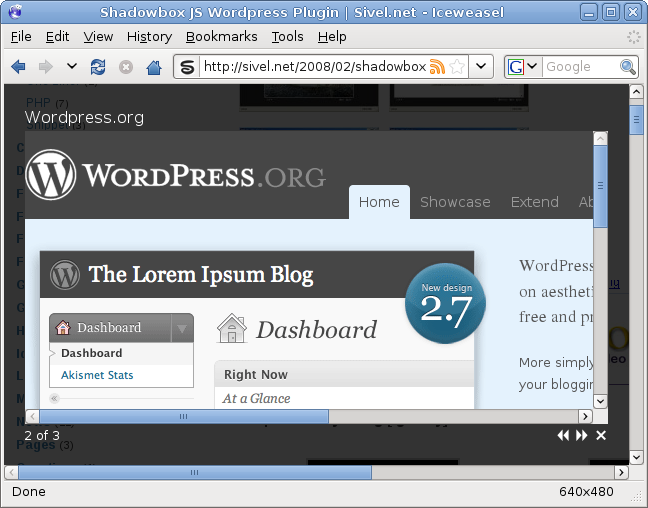Open the Tools menu
The width and height of the screenshot is (648, 508).
287,36
